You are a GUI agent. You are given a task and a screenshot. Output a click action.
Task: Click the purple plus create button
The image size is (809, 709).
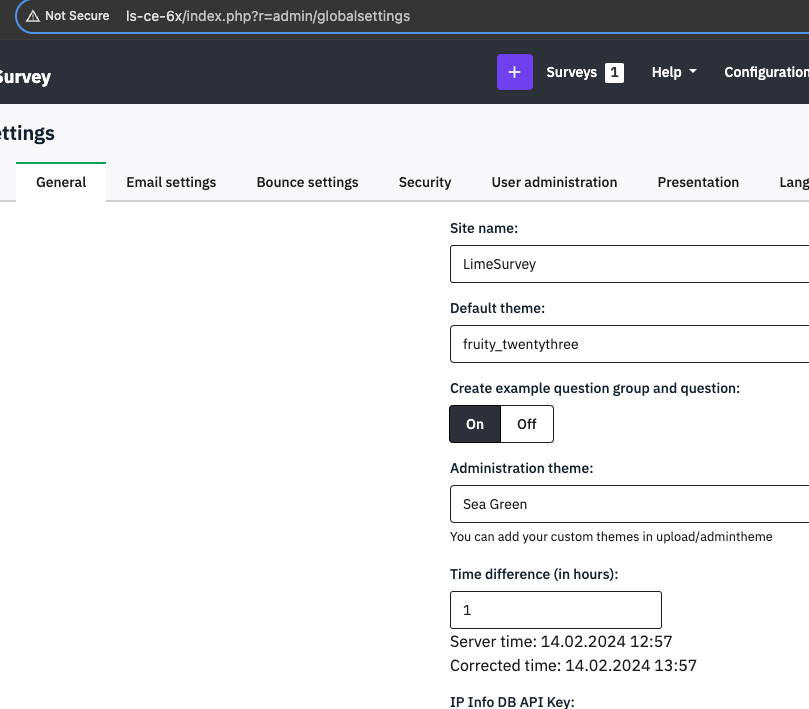514,72
